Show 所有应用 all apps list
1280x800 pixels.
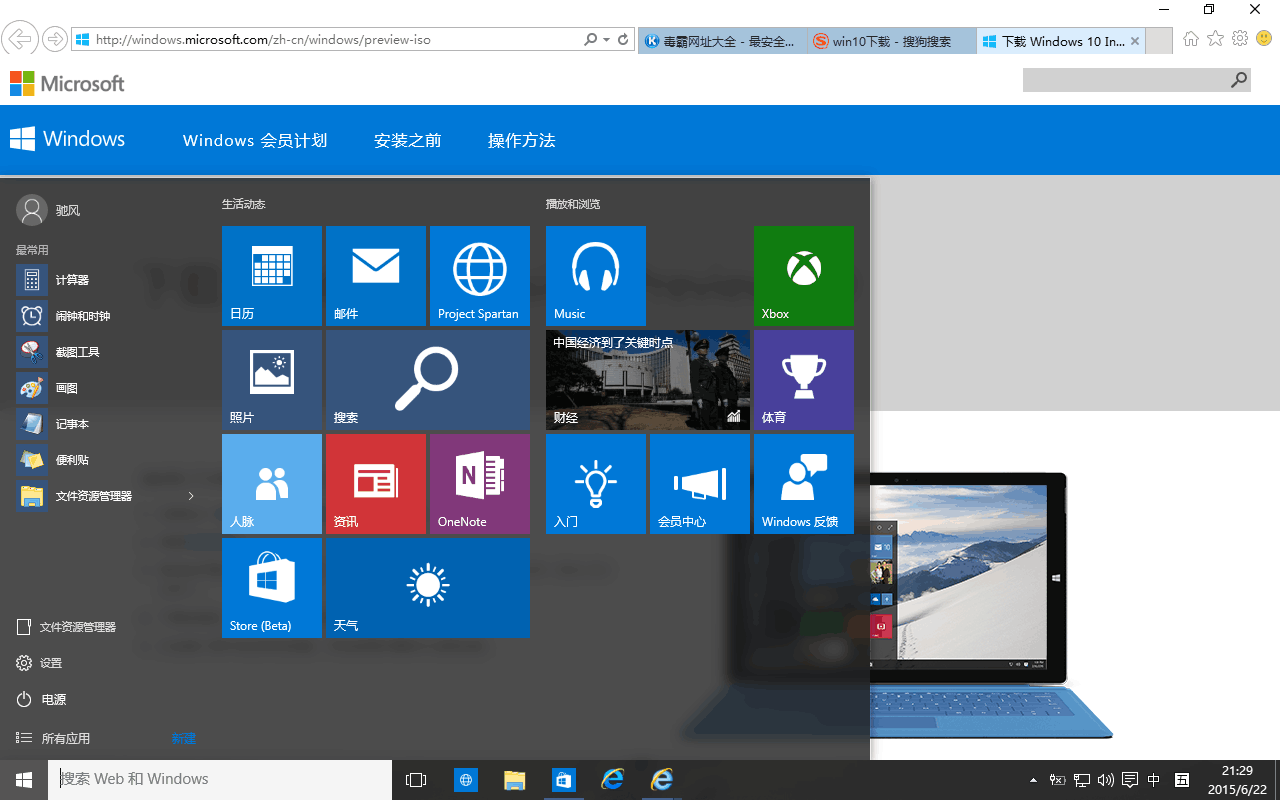point(54,738)
